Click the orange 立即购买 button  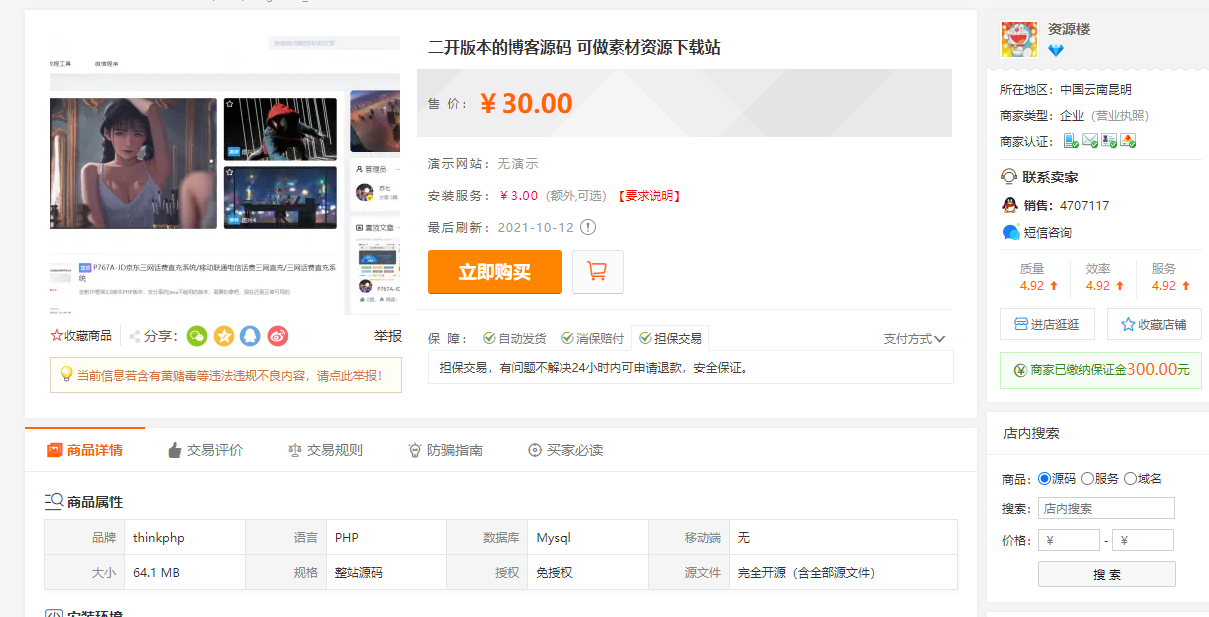click(494, 271)
